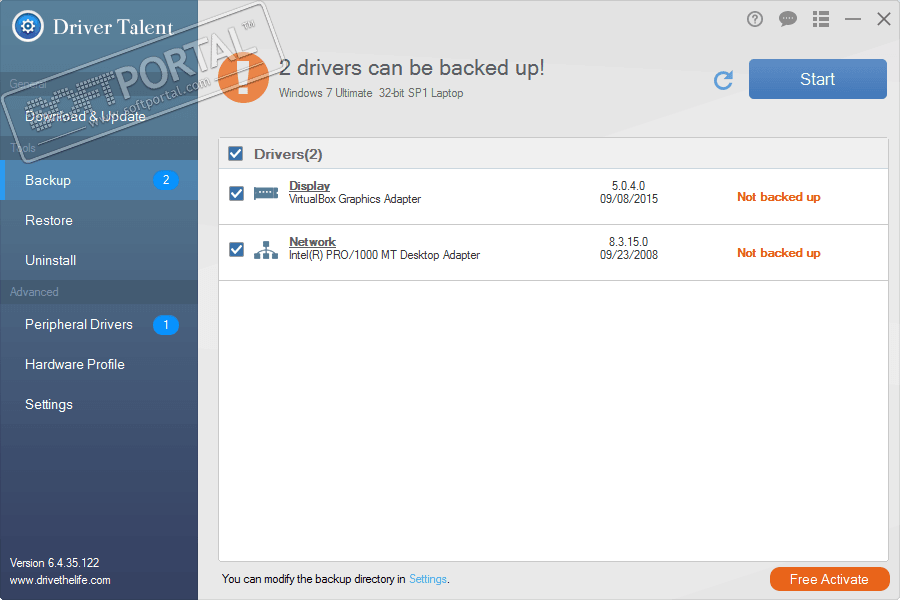Open the Hardware Profile page

click(x=99, y=365)
